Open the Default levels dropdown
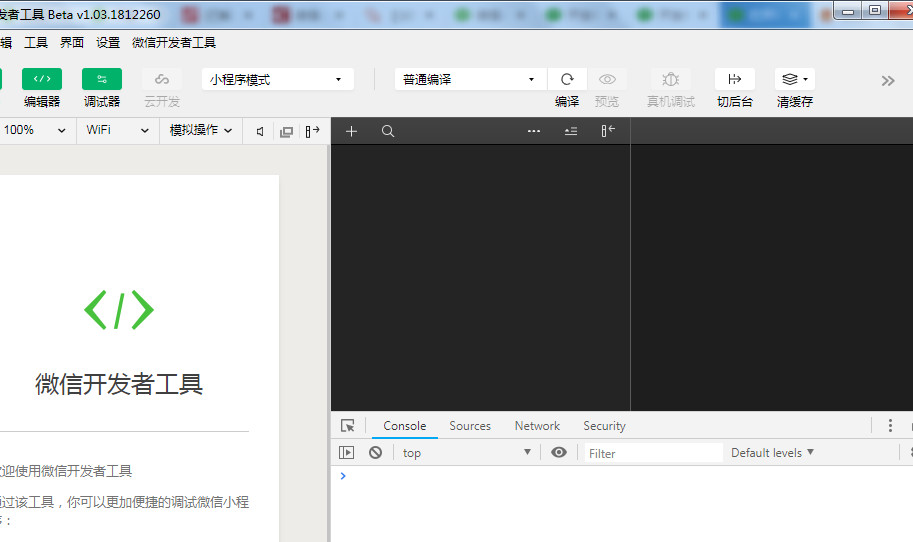Image resolution: width=913 pixels, height=542 pixels. click(x=772, y=453)
